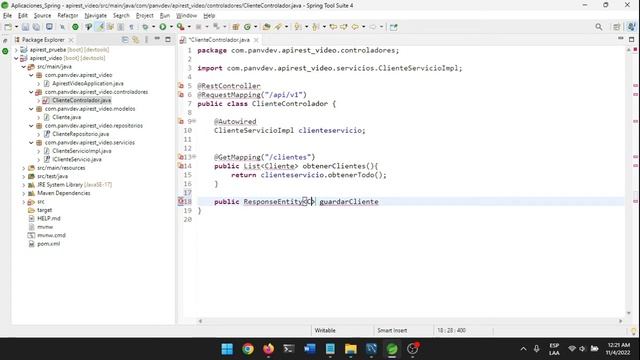The image size is (640, 360).
Task: Click the editor horizontal scrollbar right arrow
Action: pos(620,321)
